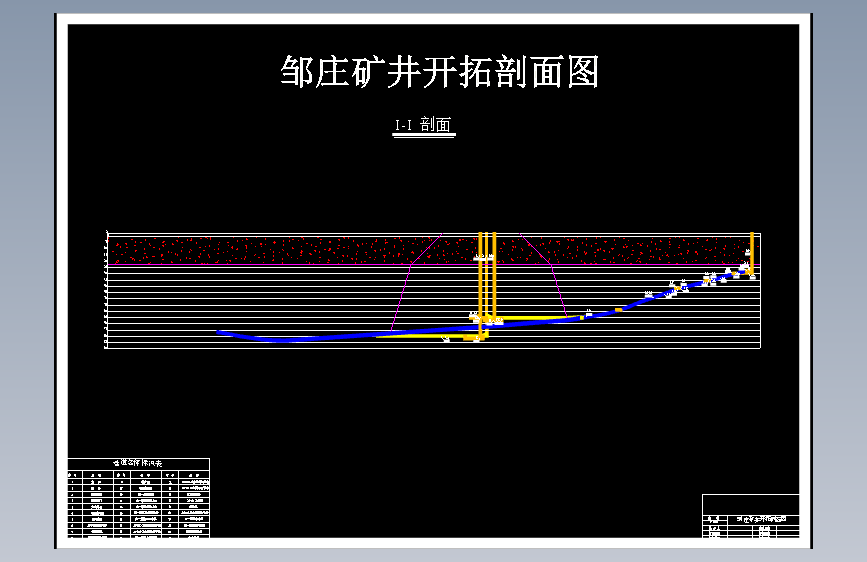Click the drawing name in title block
Image resolution: width=867 pixels, height=562 pixels.
761,519
